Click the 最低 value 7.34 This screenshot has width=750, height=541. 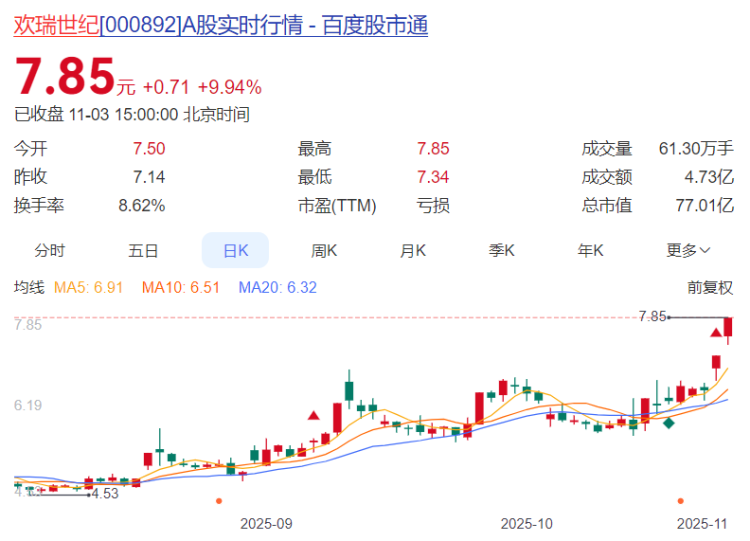tap(433, 177)
